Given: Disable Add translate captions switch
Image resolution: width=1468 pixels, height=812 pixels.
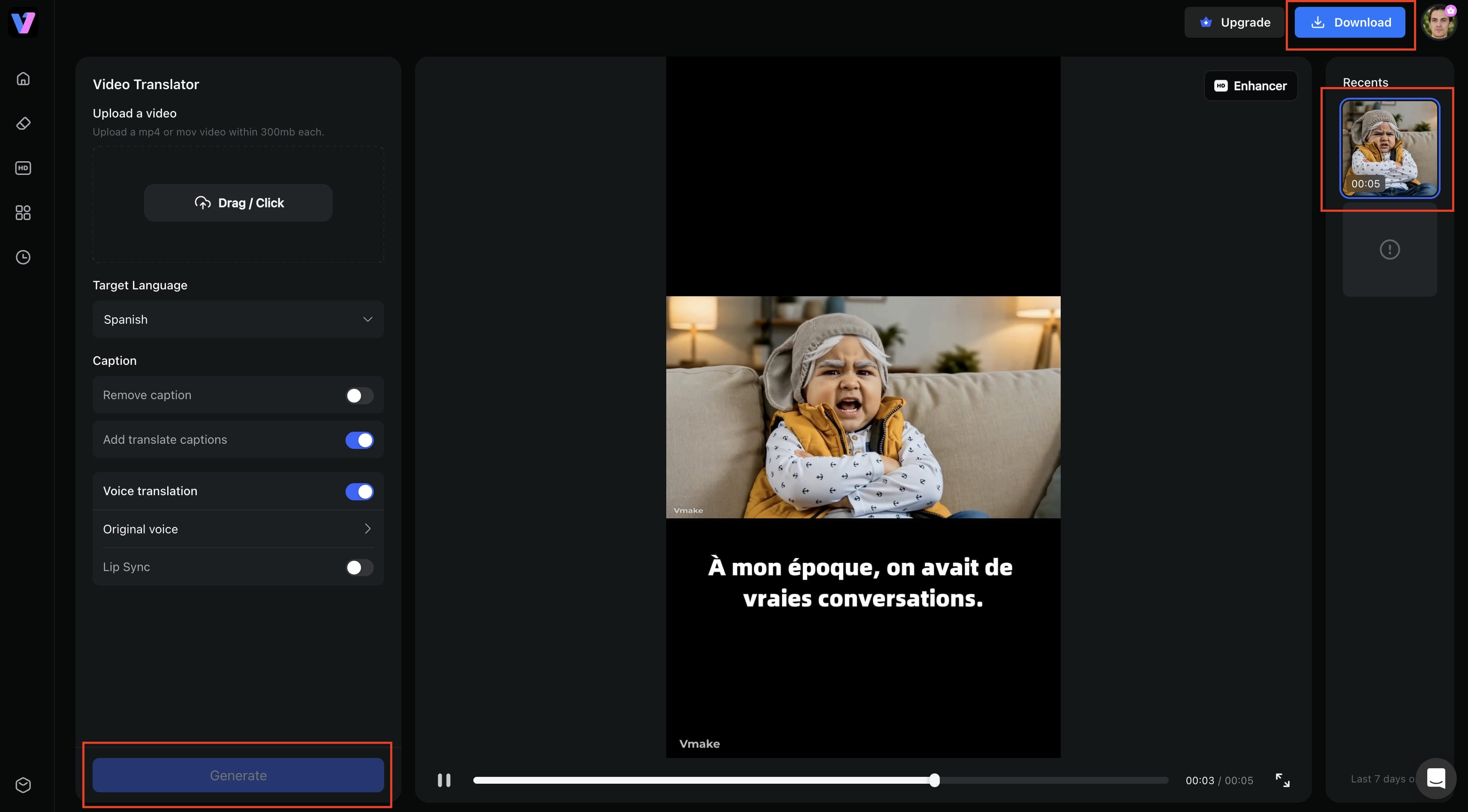Looking at the screenshot, I should [360, 440].
